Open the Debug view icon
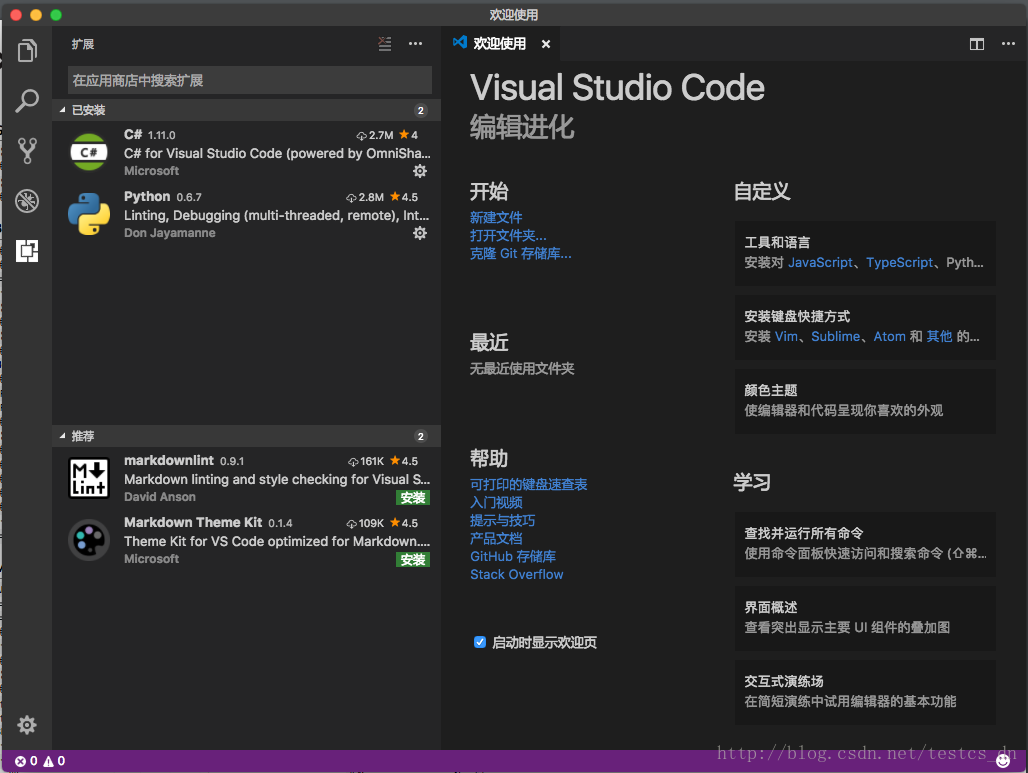 (27, 201)
